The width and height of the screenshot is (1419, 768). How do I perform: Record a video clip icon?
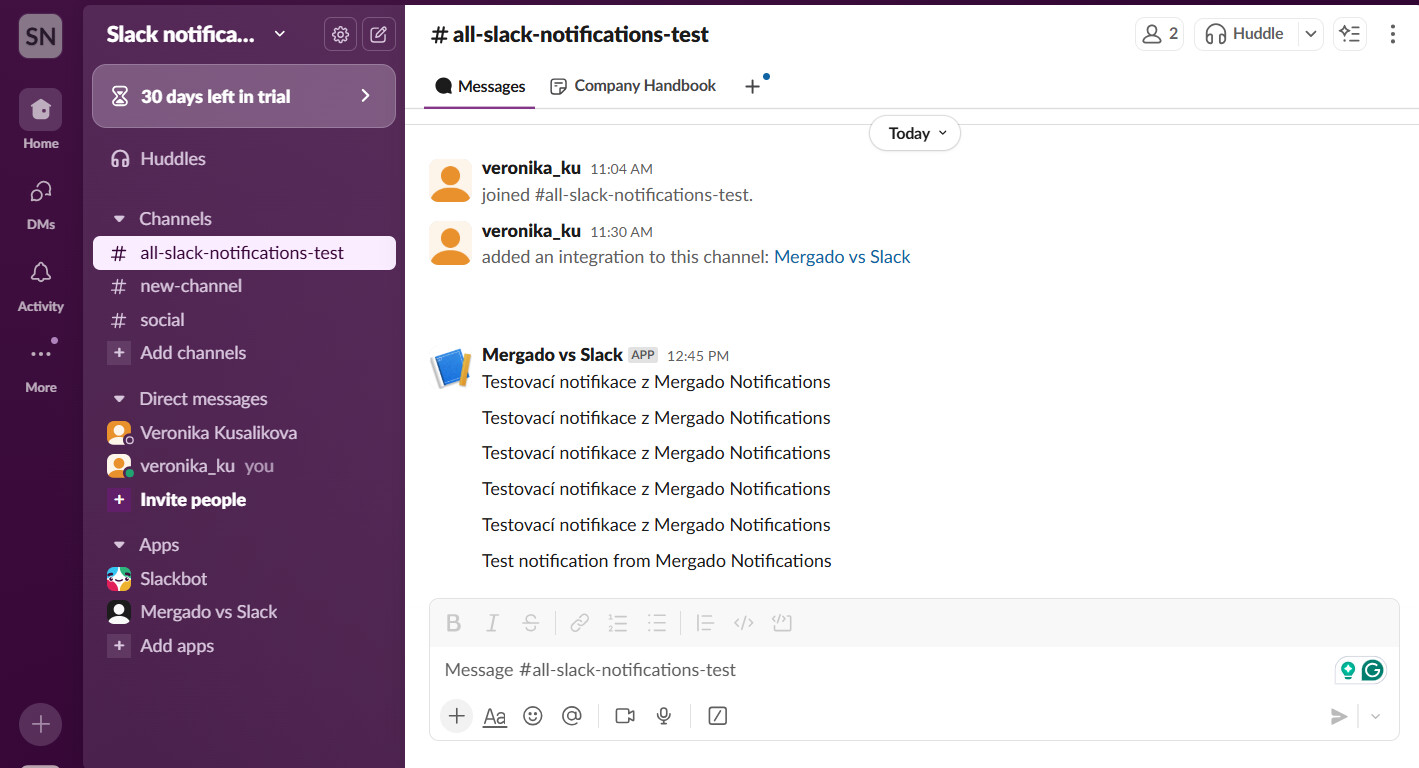pyautogui.click(x=625, y=716)
